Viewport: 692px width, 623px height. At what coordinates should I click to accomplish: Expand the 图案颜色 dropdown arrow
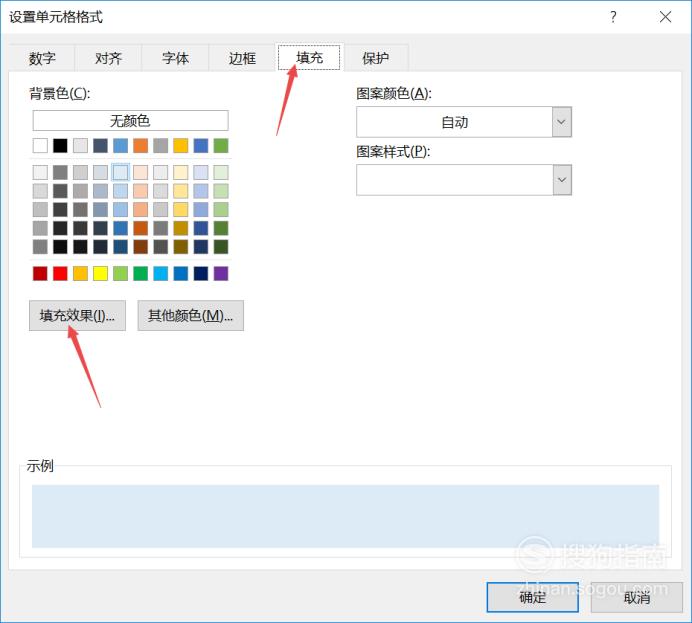[x=562, y=122]
